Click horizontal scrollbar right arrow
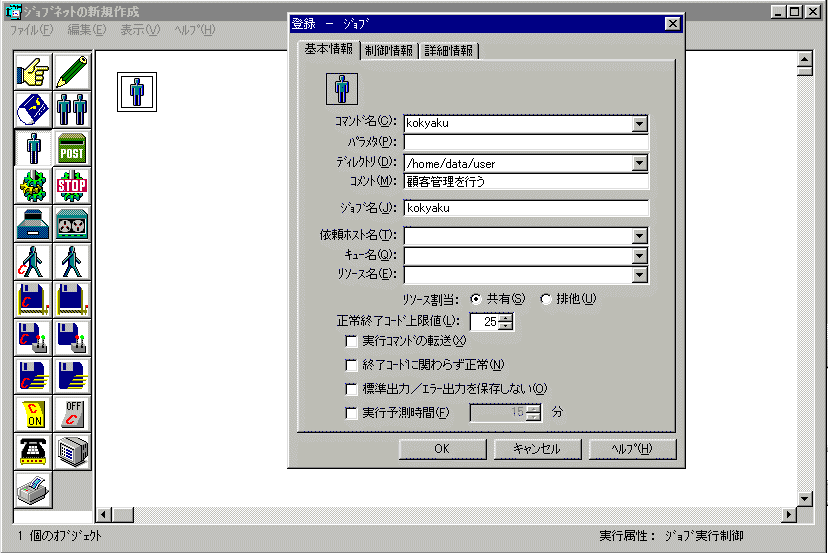Screen dimensions: 828x553 (789, 514)
